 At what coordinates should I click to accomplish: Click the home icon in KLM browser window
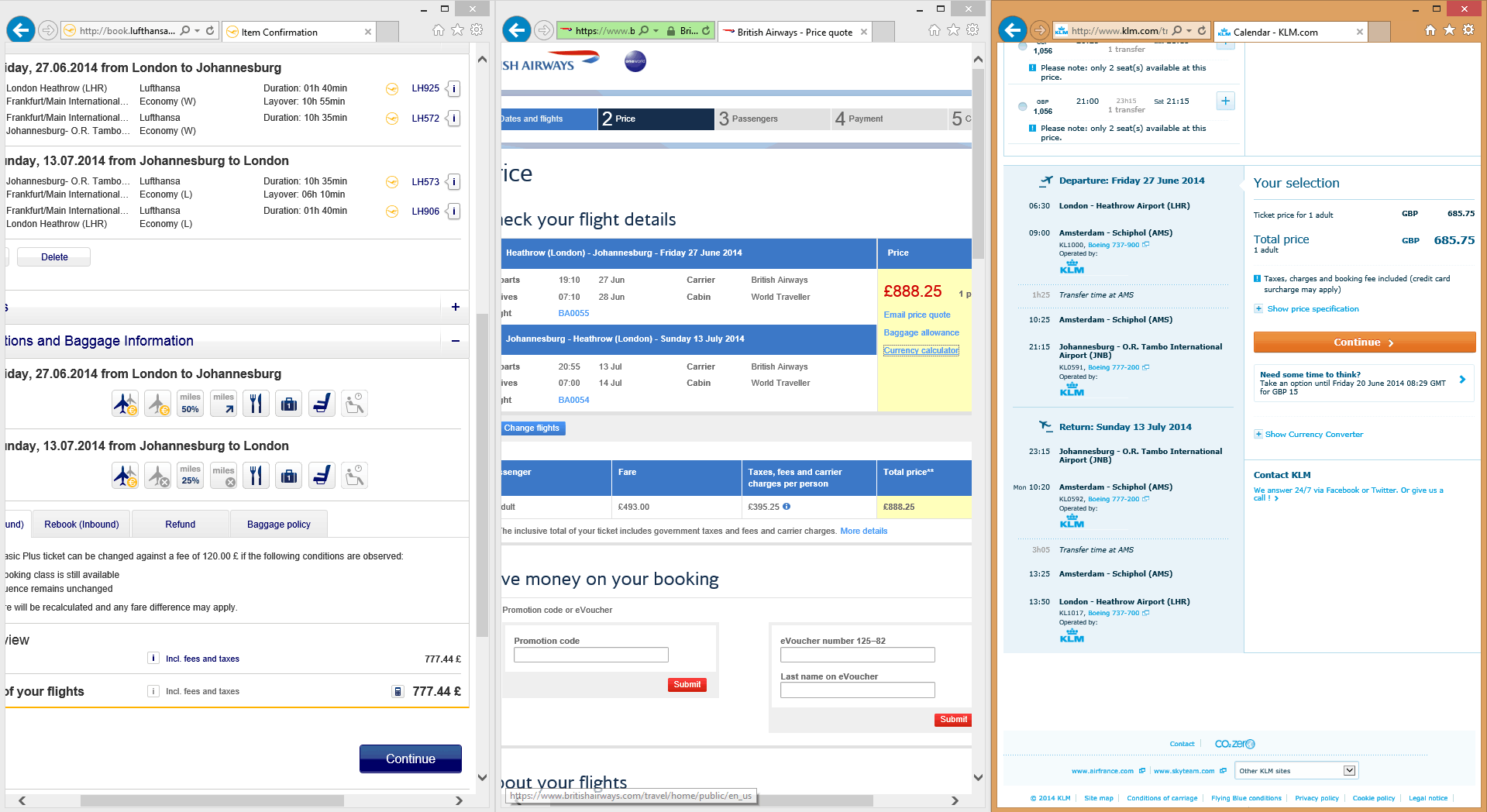[x=1430, y=30]
